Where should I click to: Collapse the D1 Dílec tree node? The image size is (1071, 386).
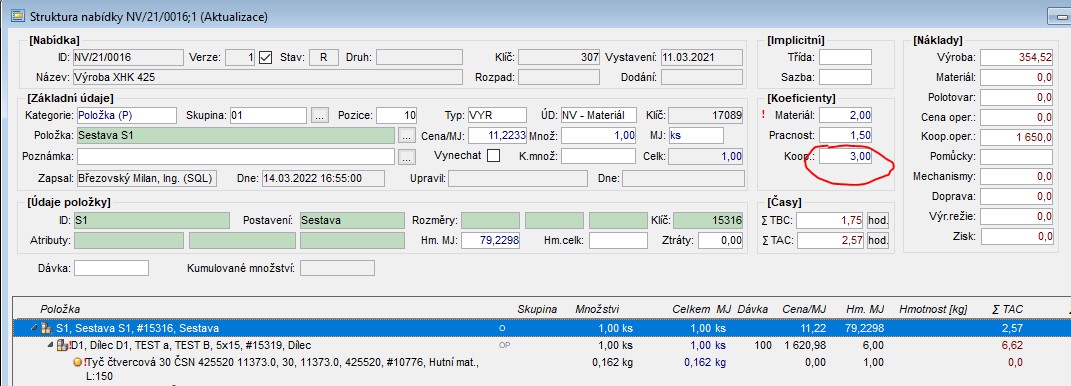pyautogui.click(x=51, y=345)
